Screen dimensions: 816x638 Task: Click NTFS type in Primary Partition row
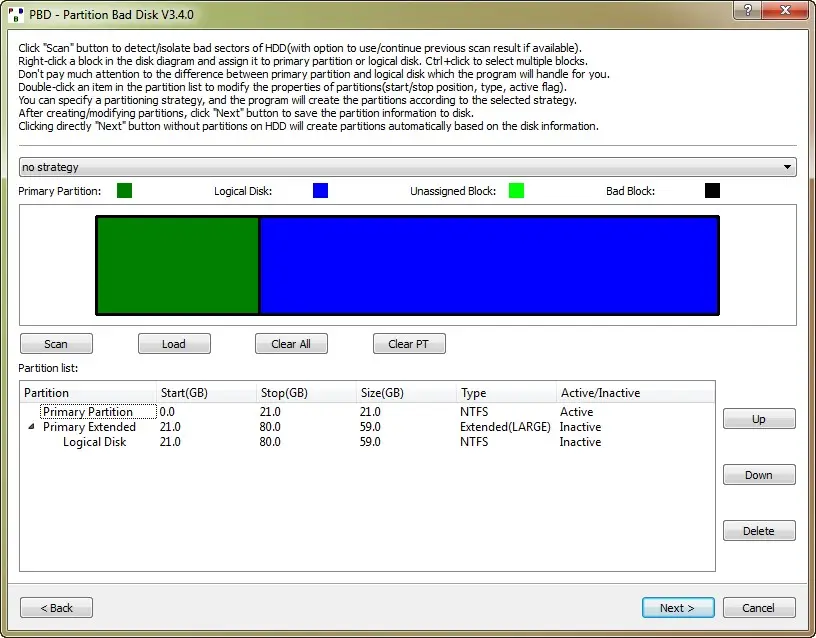pyautogui.click(x=474, y=412)
